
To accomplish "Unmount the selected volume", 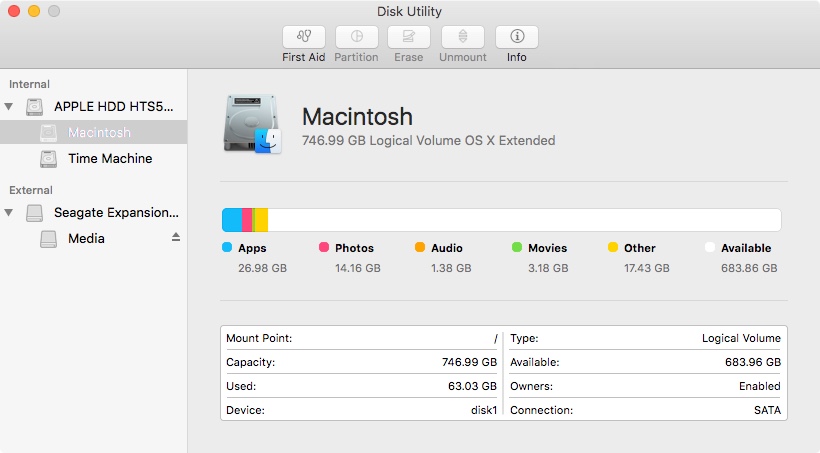I will (x=463, y=37).
